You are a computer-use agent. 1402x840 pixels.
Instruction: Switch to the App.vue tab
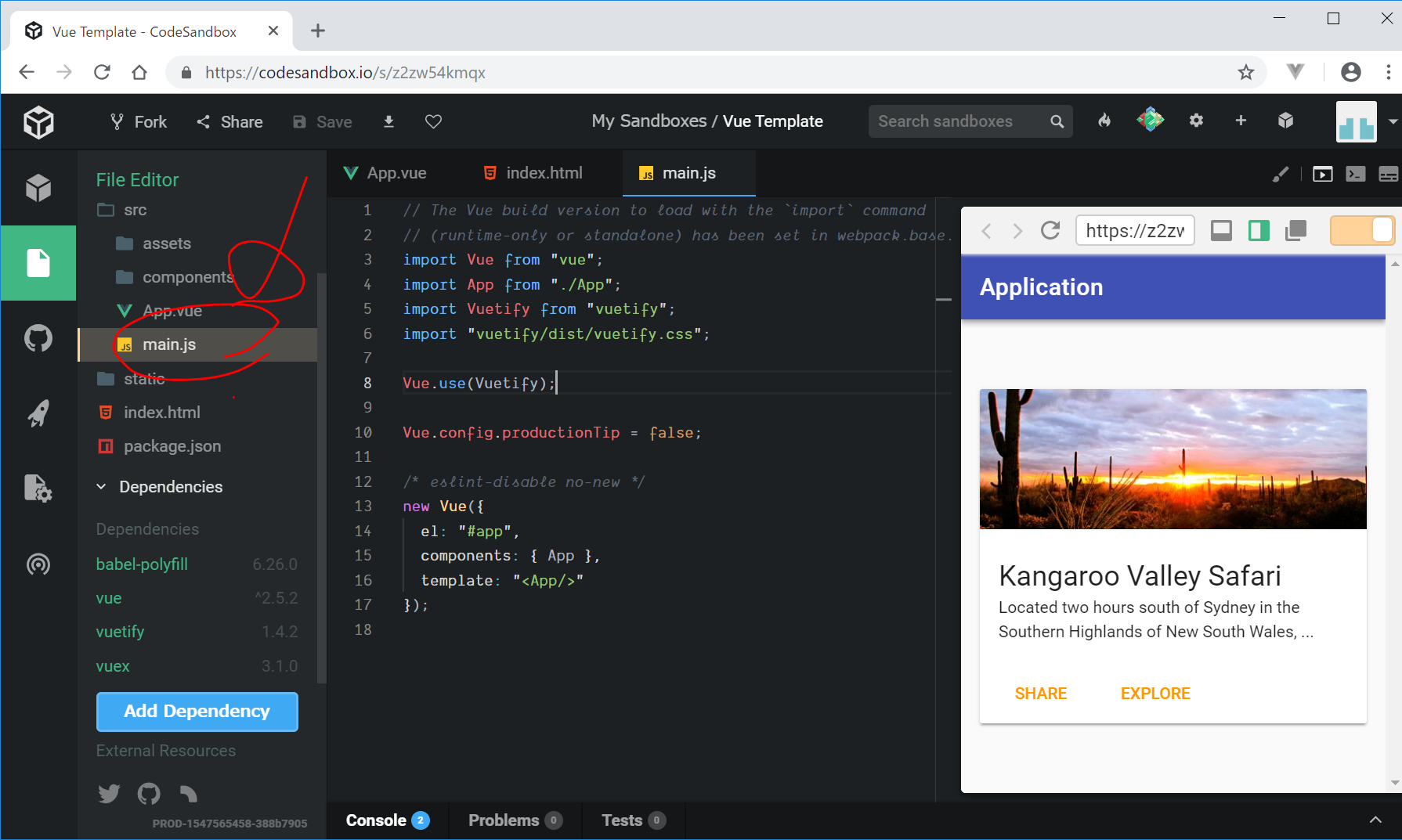[x=386, y=173]
